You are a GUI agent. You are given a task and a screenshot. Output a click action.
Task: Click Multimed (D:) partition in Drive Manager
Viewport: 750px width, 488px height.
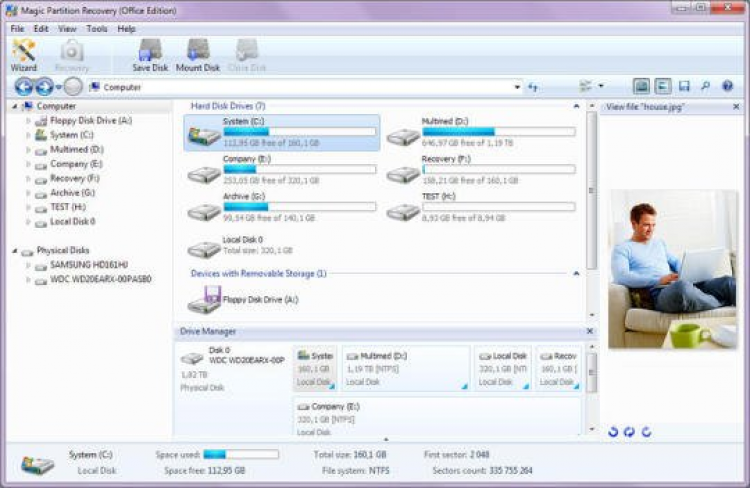point(406,369)
